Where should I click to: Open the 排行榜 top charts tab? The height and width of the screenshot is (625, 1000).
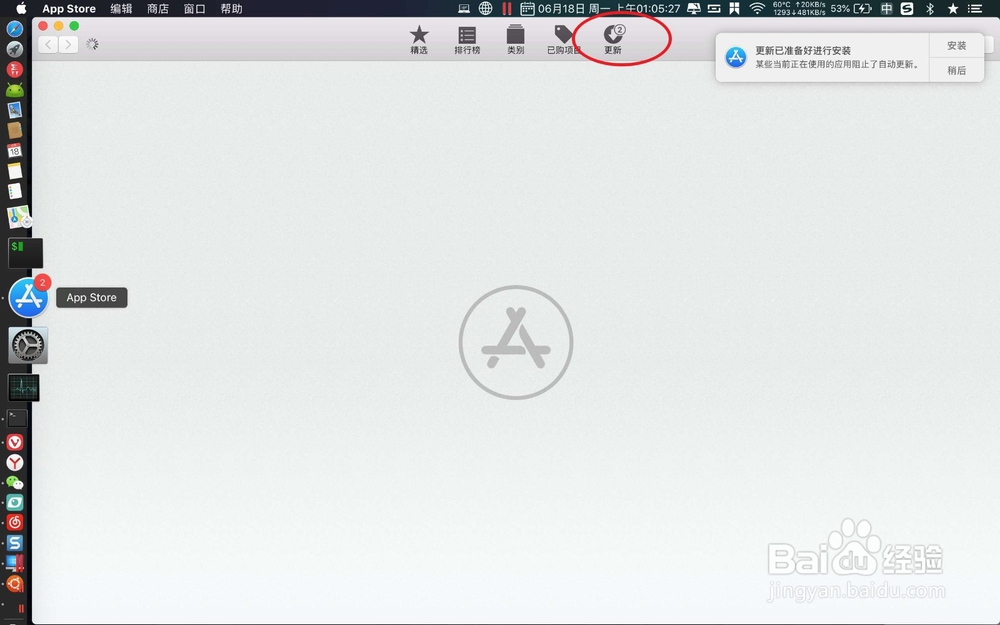tap(467, 40)
